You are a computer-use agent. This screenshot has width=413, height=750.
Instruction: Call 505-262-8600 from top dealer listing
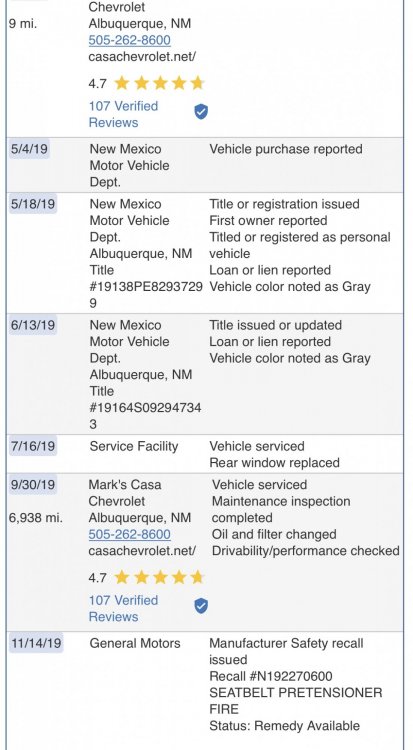130,40
